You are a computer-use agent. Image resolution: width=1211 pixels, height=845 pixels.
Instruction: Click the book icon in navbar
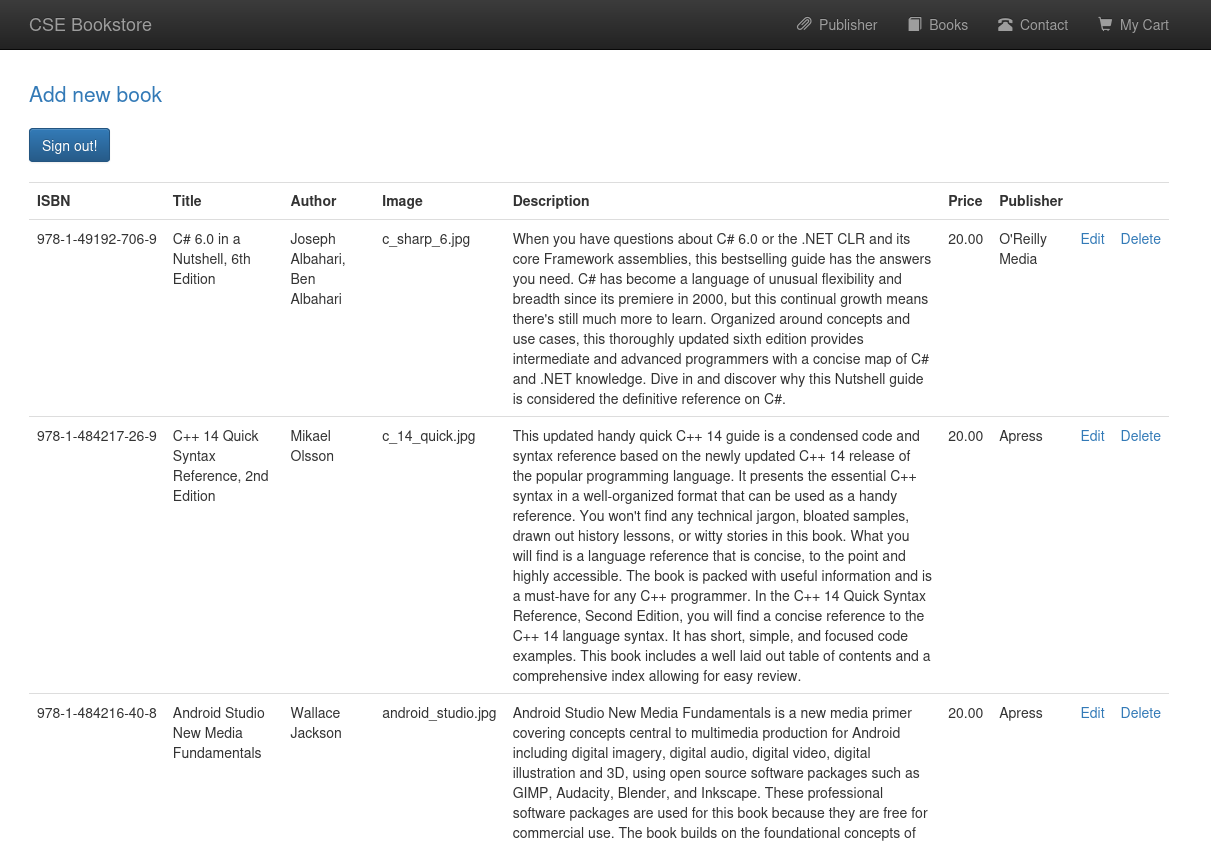click(x=914, y=25)
